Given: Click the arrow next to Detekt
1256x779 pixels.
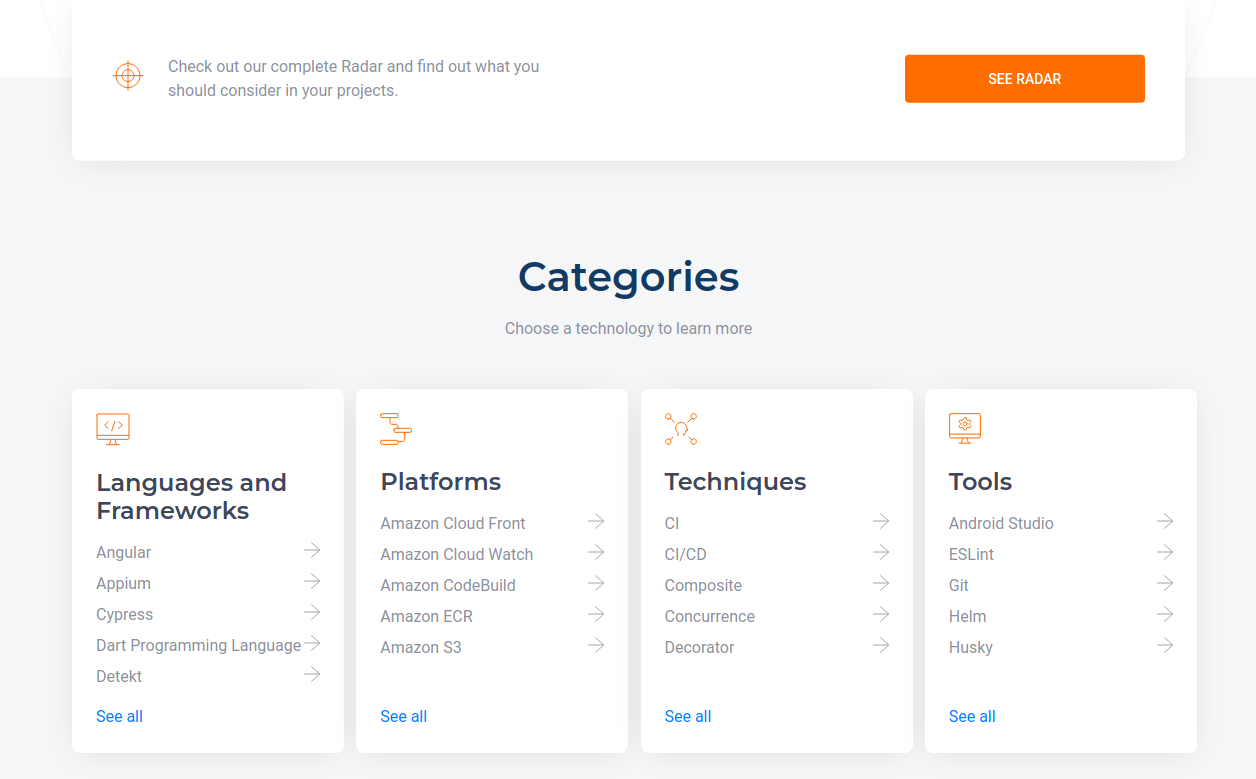Looking at the screenshot, I should pyautogui.click(x=312, y=674).
